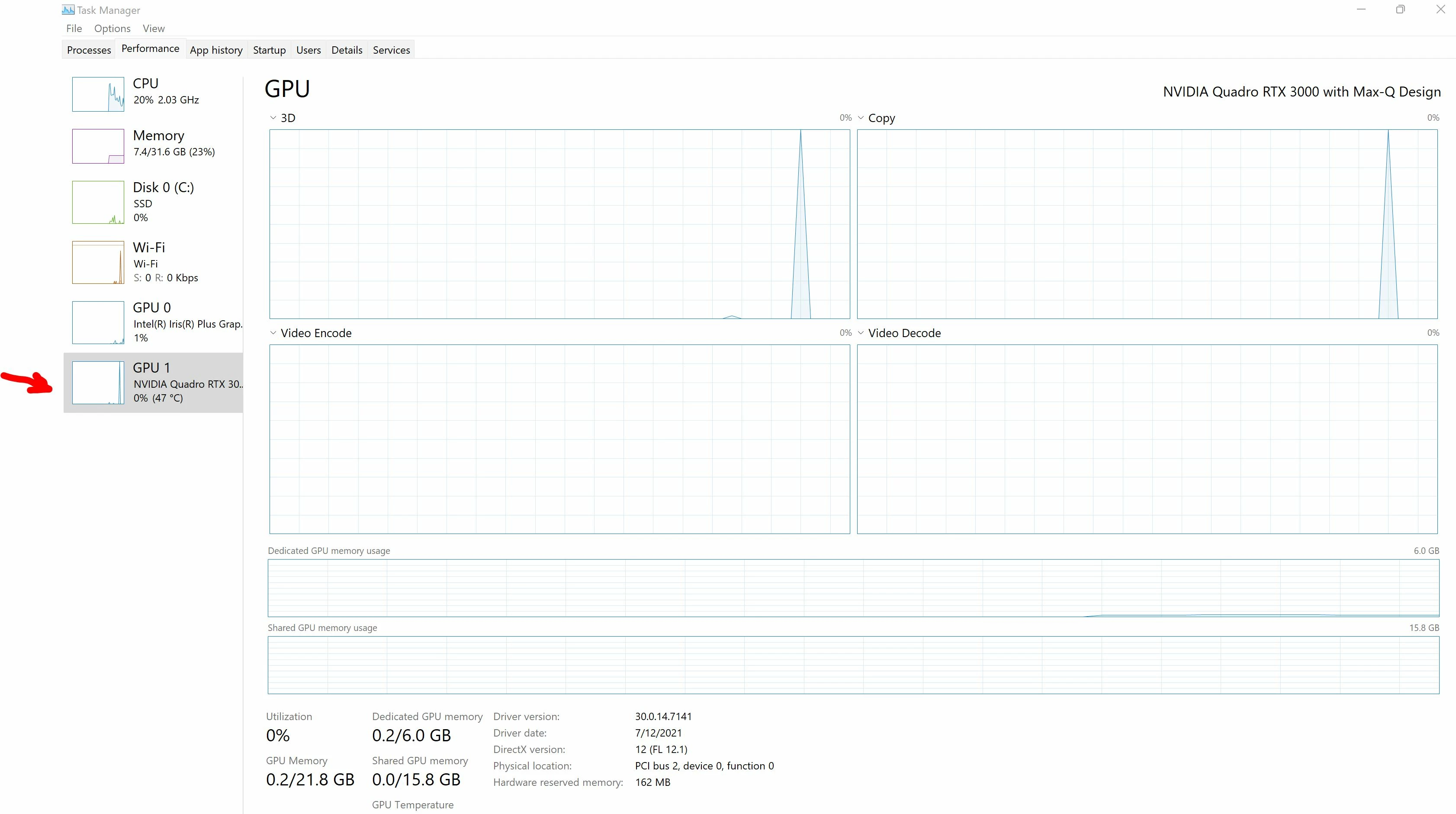Select the CPU usage thumbnail graph

[x=98, y=94]
